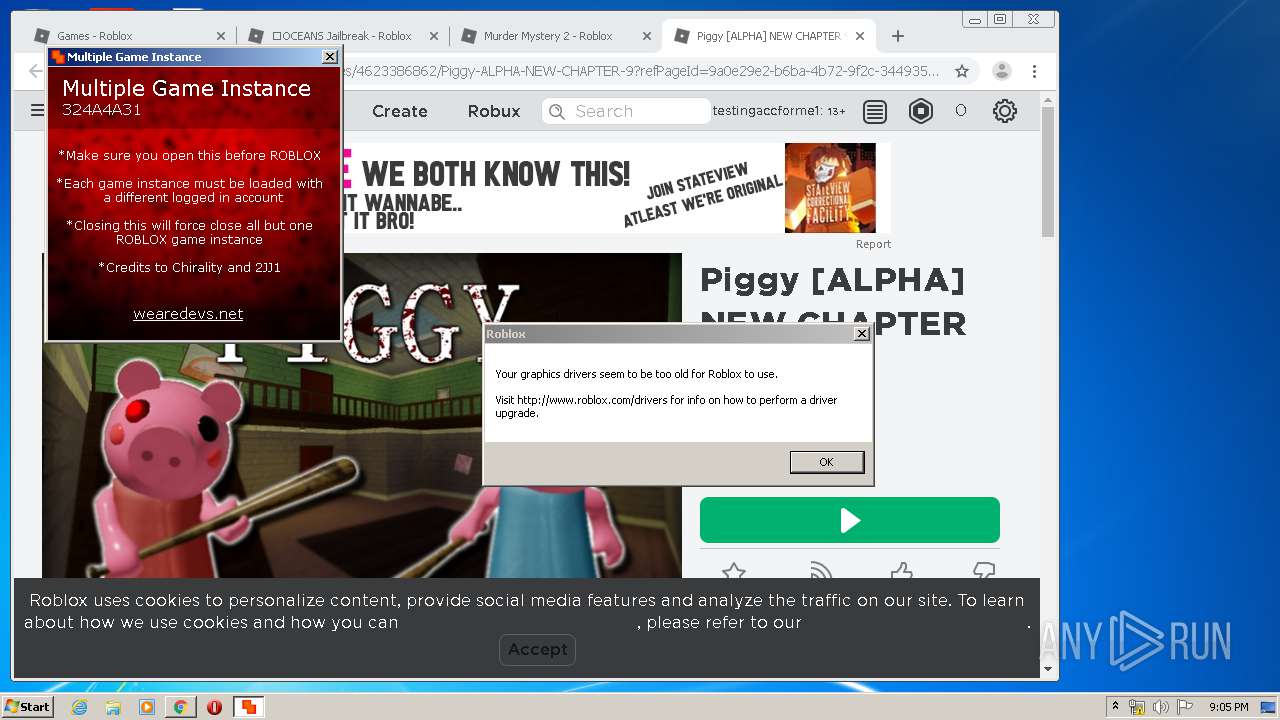
Task: Report the advertisement banner
Action: [873, 244]
